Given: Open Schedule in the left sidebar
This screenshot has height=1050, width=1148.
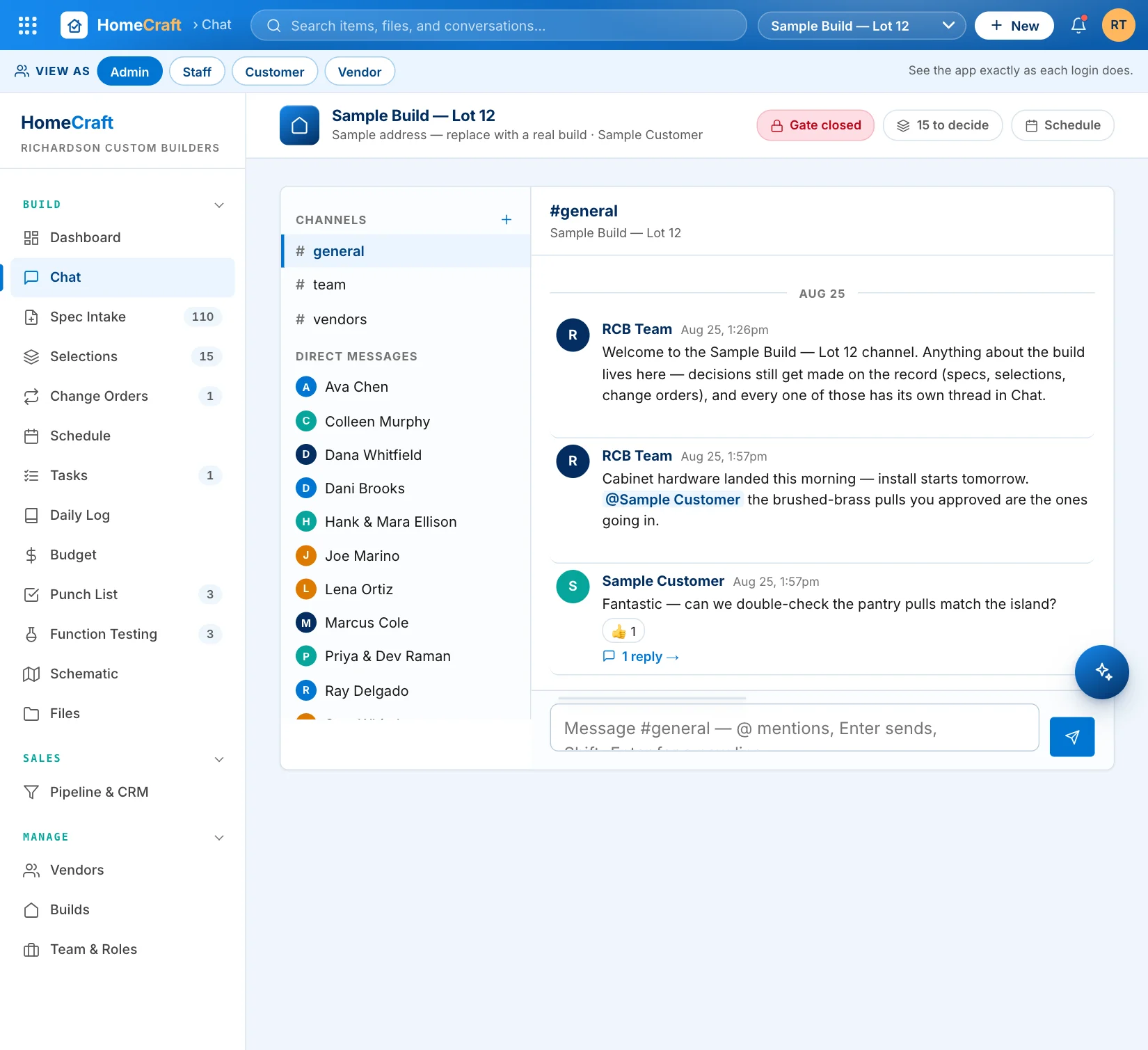Looking at the screenshot, I should (122, 436).
